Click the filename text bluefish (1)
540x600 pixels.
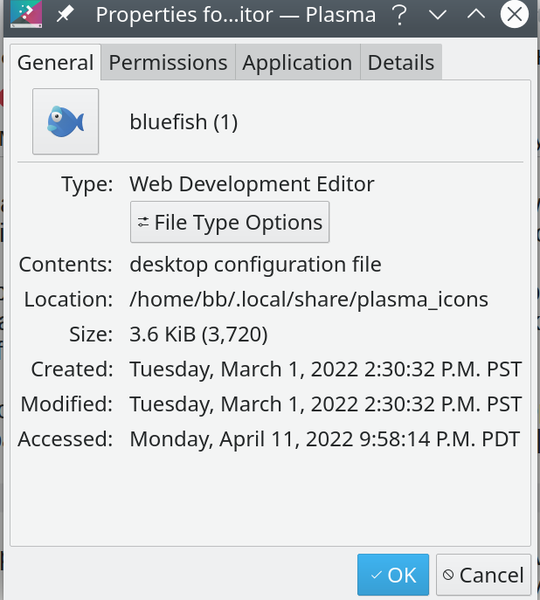pyautogui.click(x=184, y=122)
